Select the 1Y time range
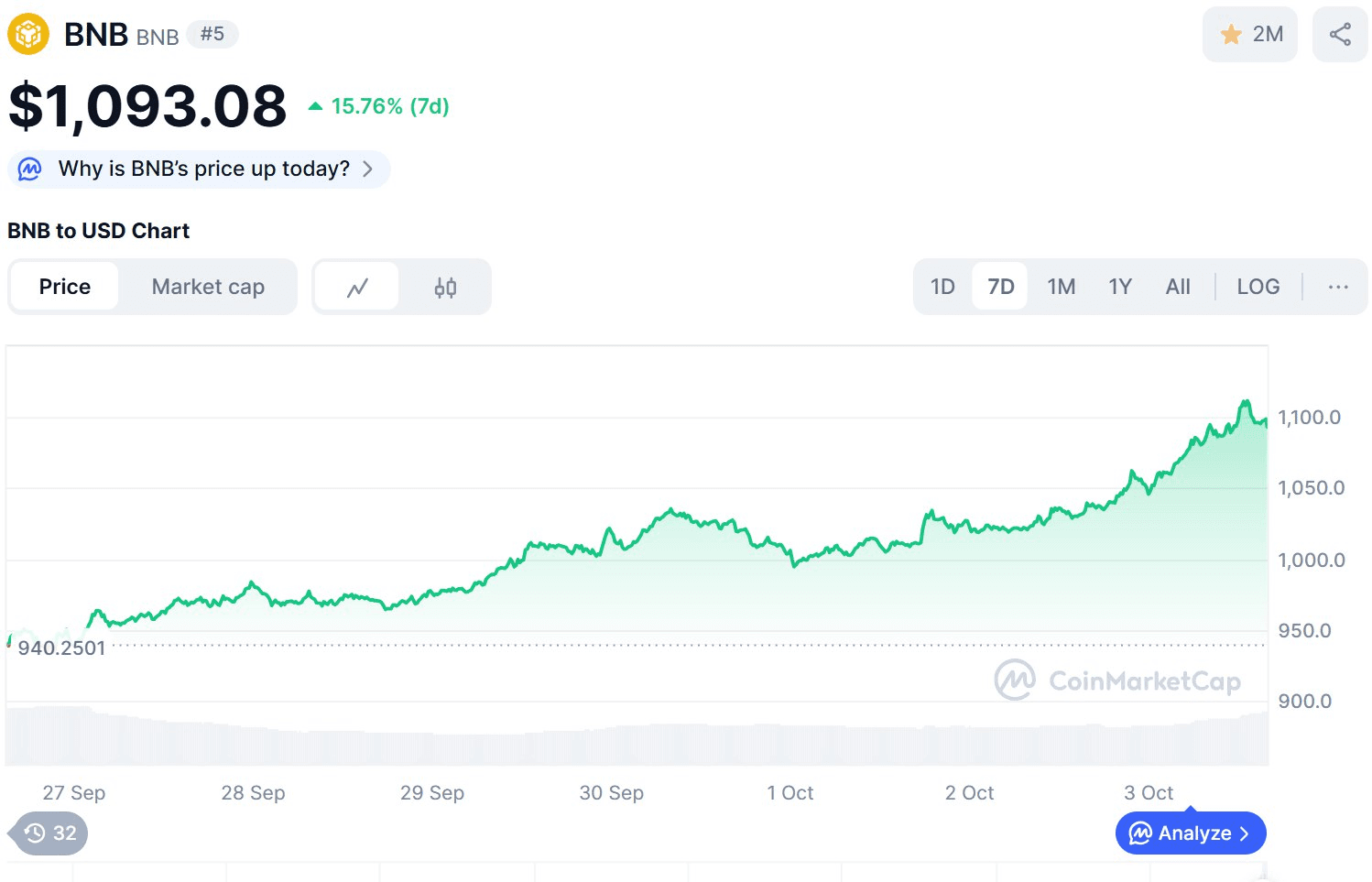This screenshot has width=1372, height=882. (1119, 287)
